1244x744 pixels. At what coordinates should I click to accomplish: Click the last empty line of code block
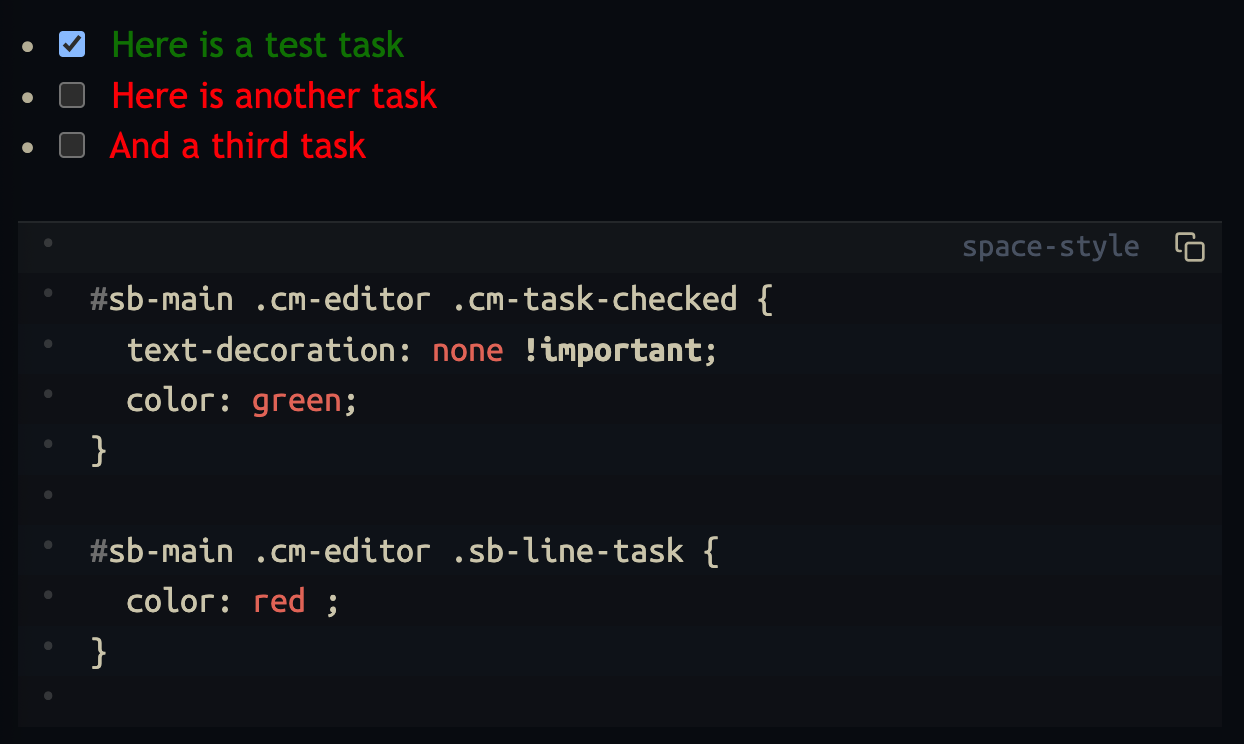click(400, 697)
